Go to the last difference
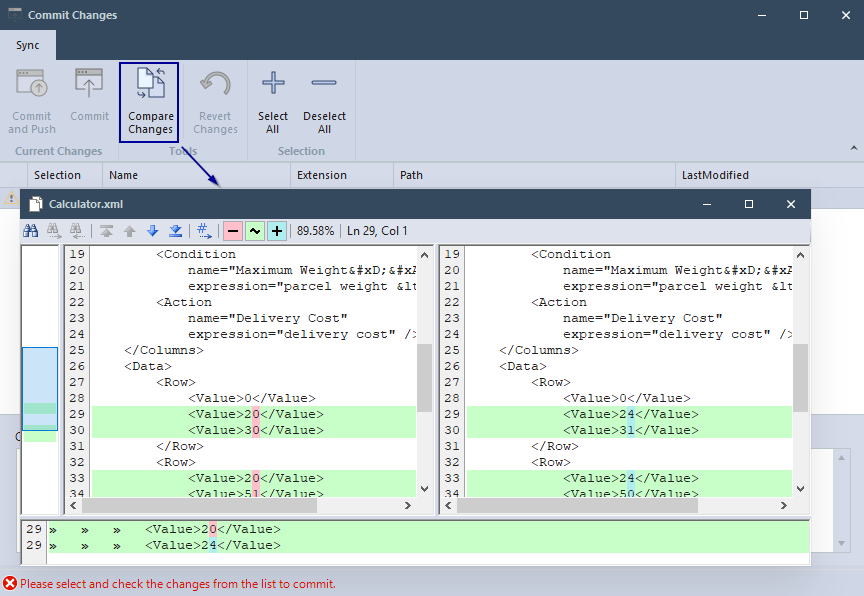The width and height of the screenshot is (864, 596). [x=175, y=231]
